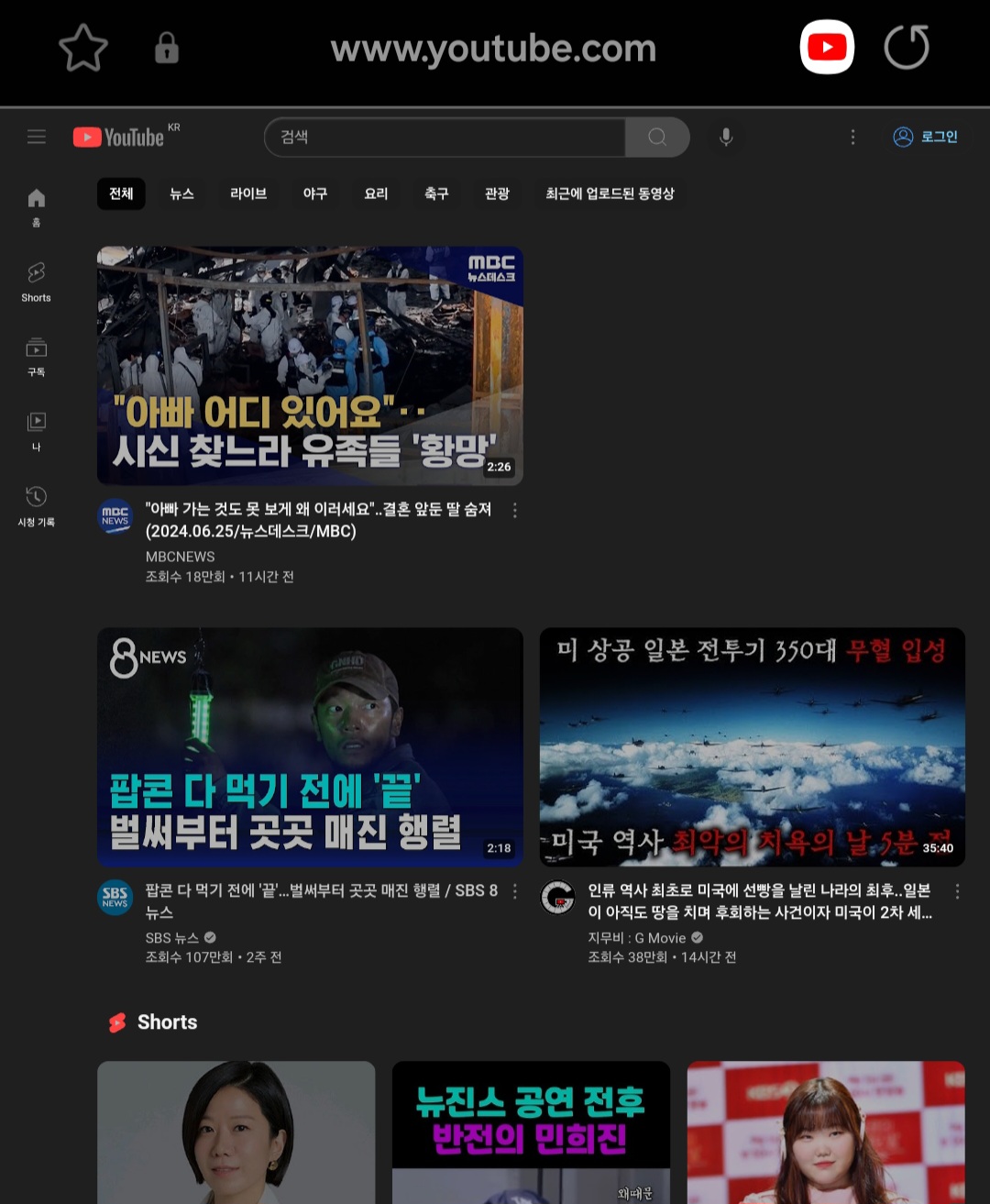View stats "조회수 107만회 • 2주 전"

click(x=214, y=957)
